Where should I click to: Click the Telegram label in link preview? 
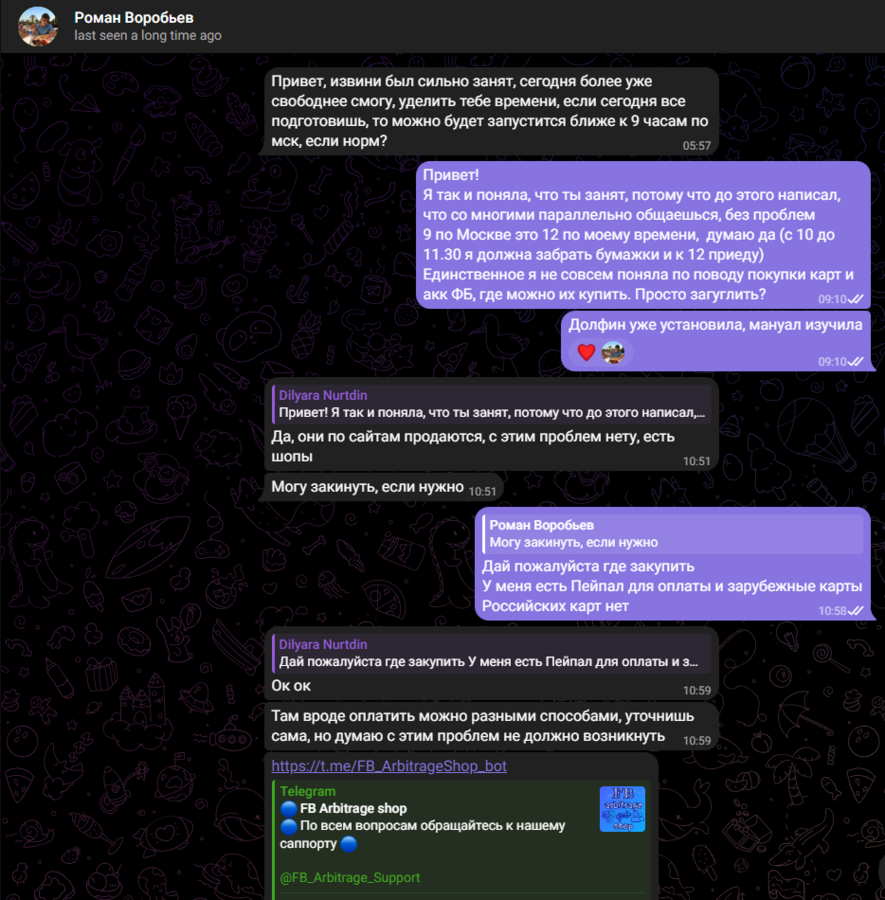(x=308, y=791)
